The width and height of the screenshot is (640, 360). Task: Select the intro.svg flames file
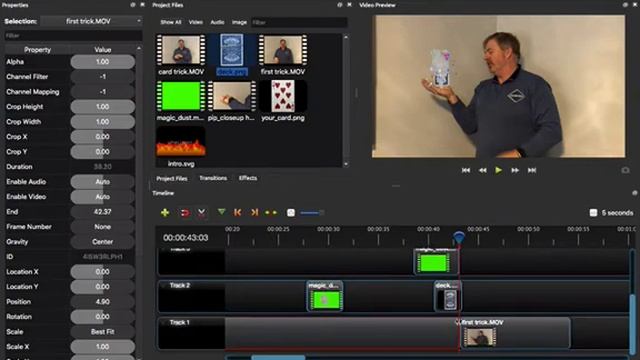(181, 147)
